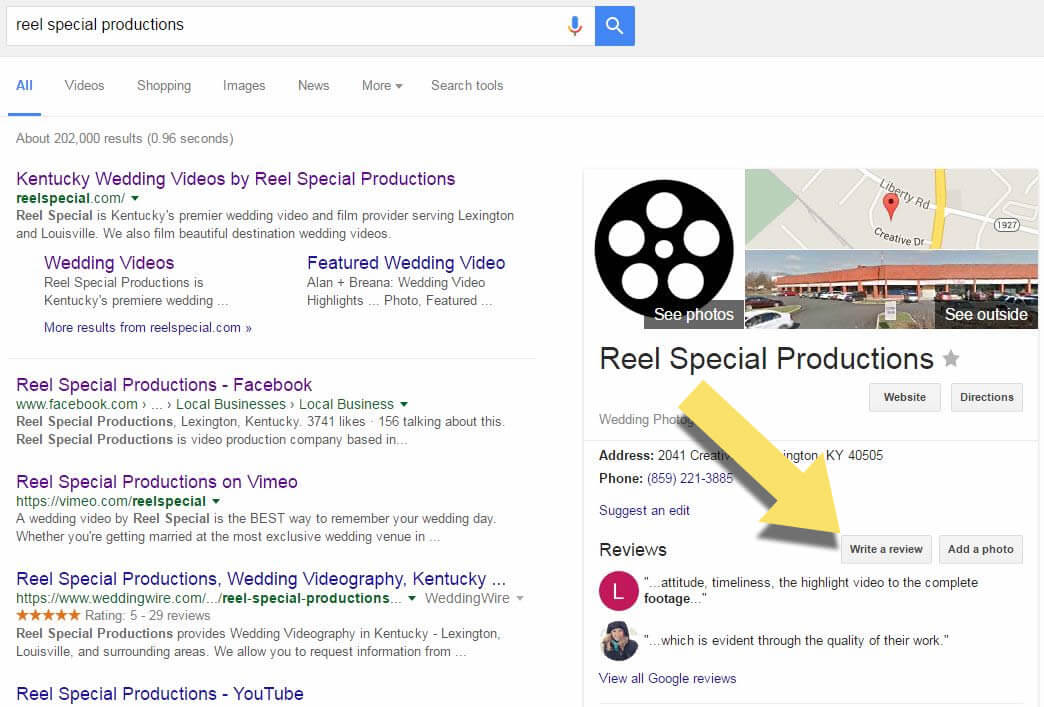Viewport: 1044px width, 707px height.
Task: Click the Website button
Action: coord(905,397)
